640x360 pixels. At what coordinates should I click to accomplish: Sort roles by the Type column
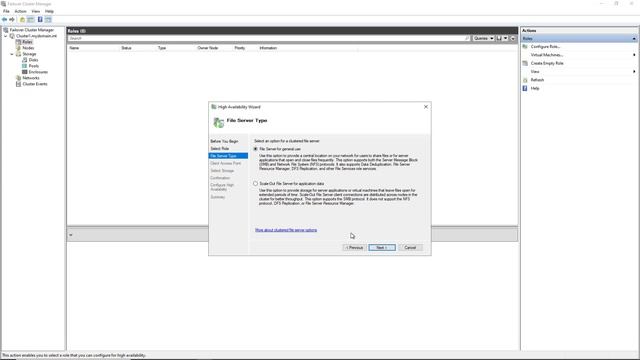162,48
